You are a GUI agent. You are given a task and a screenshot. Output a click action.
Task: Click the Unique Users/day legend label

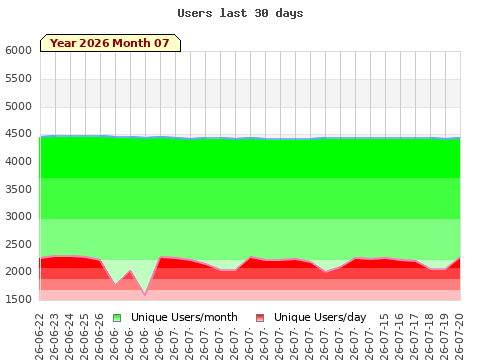pyautogui.click(x=320, y=317)
